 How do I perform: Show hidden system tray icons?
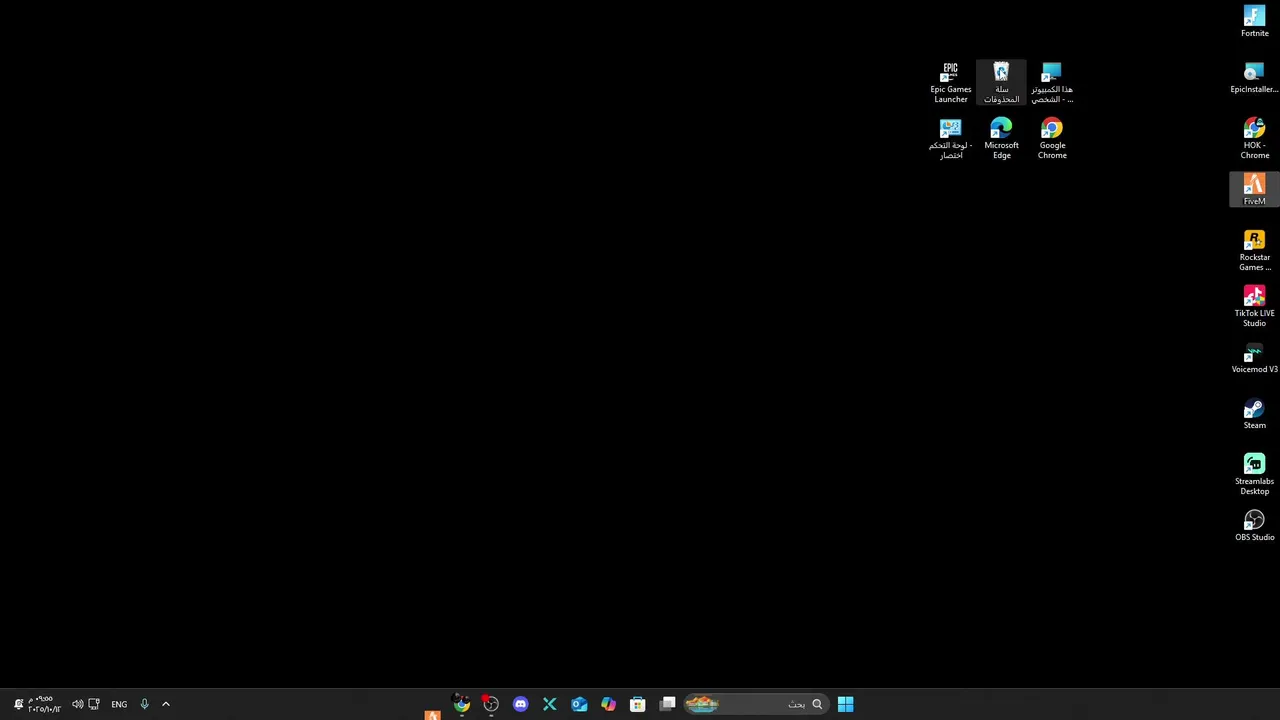[x=166, y=704]
